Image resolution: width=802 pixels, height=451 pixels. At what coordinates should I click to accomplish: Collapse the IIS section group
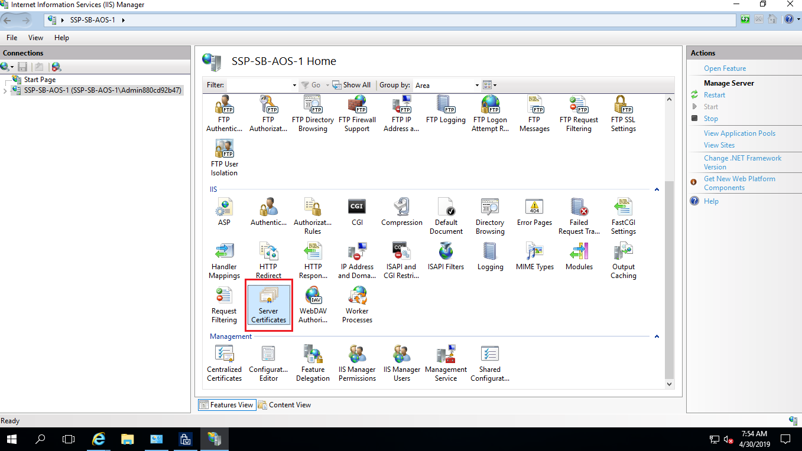click(657, 190)
